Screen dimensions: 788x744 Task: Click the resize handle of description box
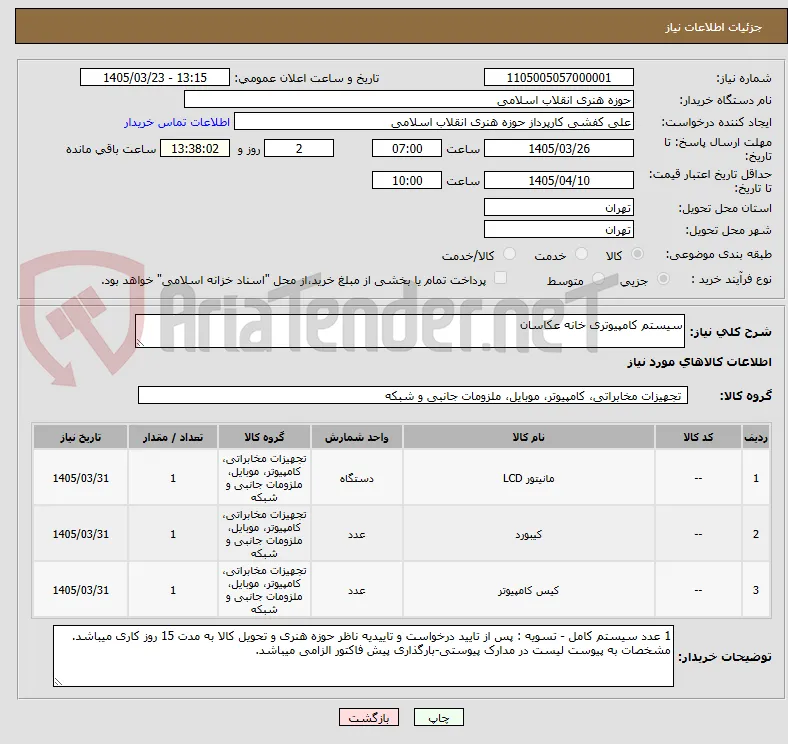[140, 342]
